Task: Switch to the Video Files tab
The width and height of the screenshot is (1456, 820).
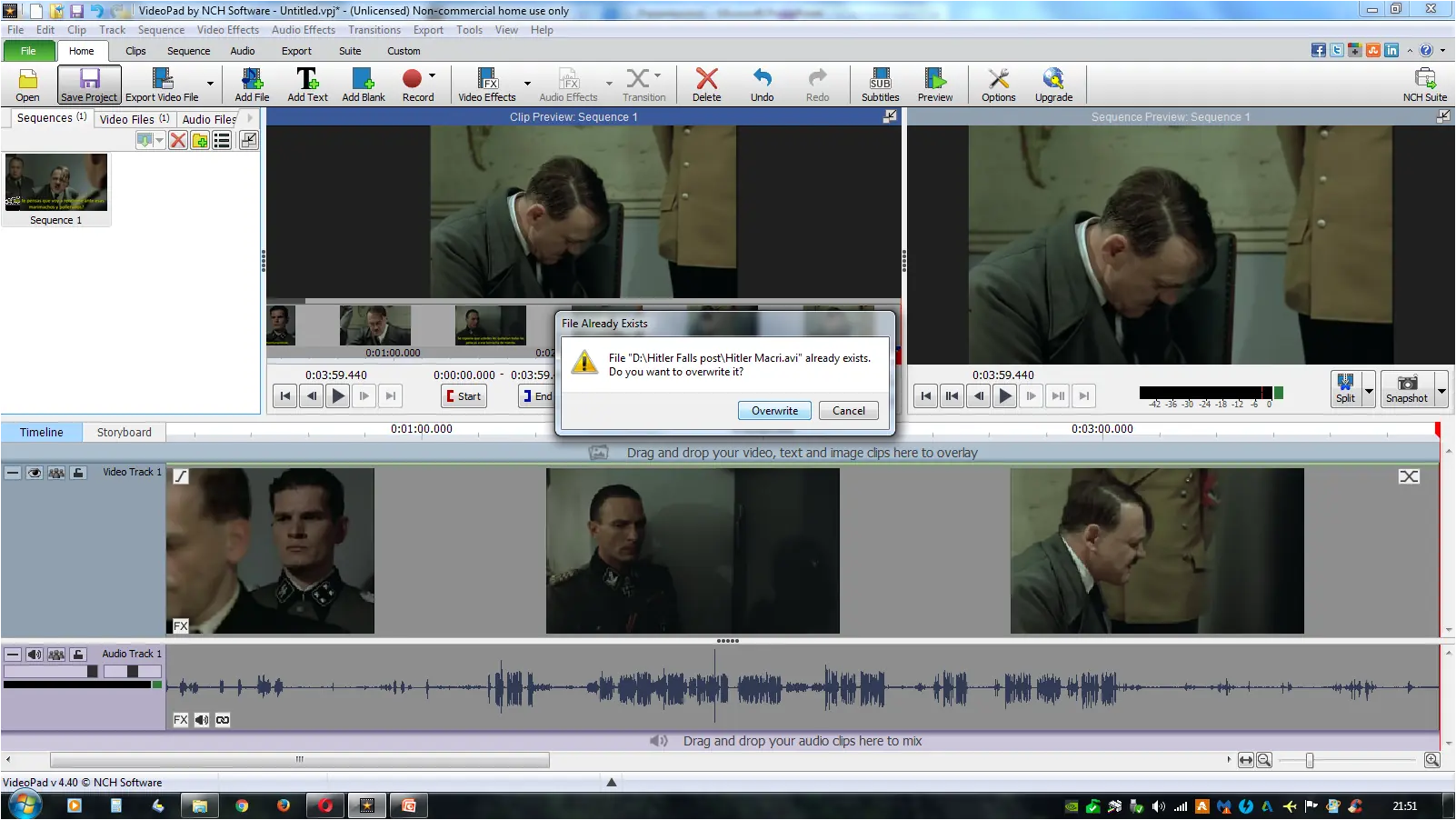Action: point(135,119)
